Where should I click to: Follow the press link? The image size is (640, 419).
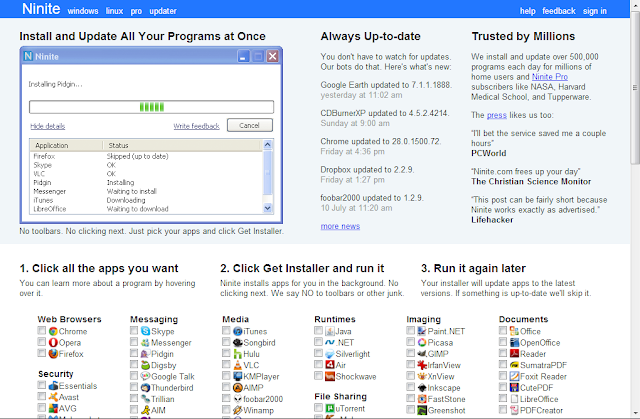pyautogui.click(x=497, y=115)
